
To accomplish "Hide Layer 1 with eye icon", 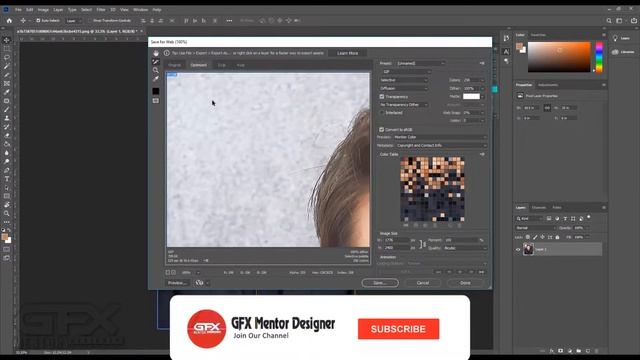I will coord(518,249).
